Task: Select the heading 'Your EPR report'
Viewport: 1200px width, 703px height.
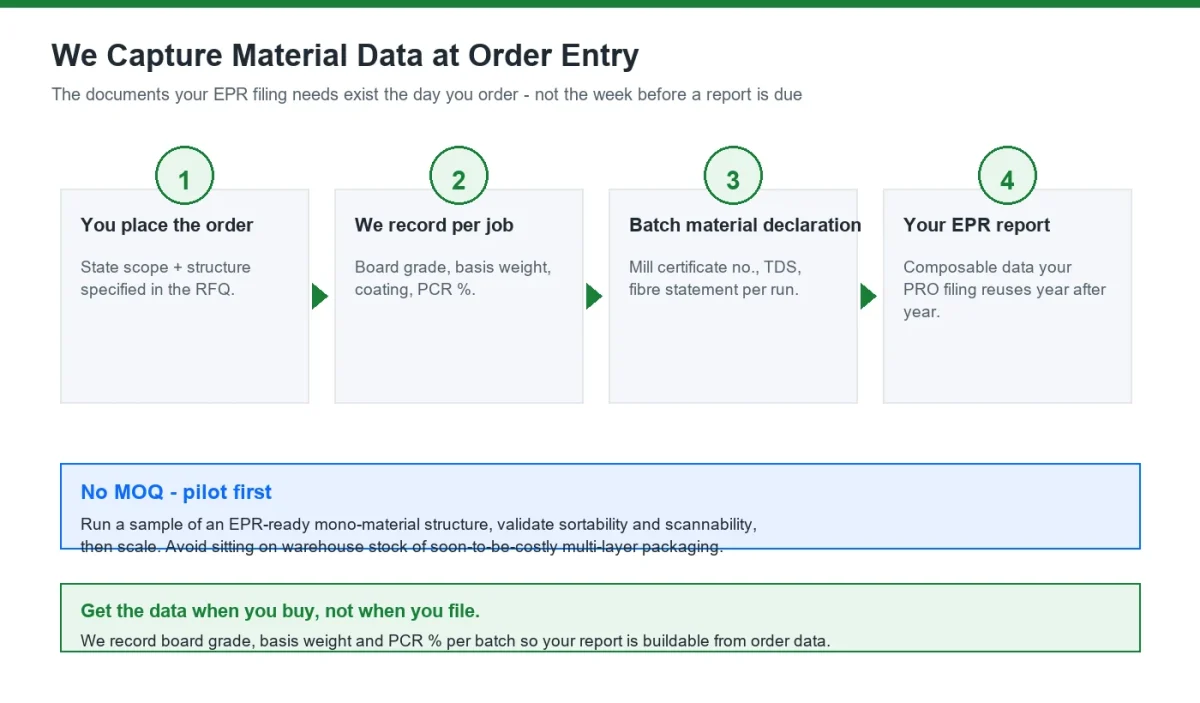Action: coord(977,225)
